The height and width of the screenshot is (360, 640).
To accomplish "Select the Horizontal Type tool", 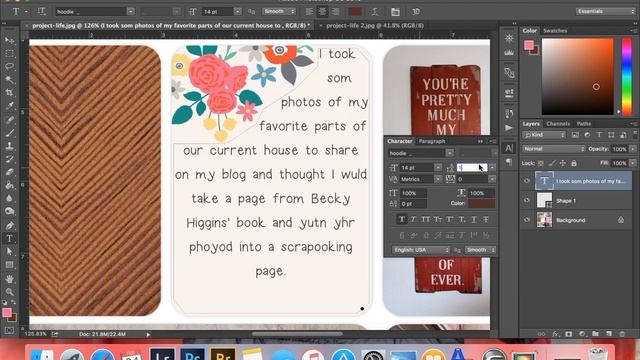I will coord(9,238).
